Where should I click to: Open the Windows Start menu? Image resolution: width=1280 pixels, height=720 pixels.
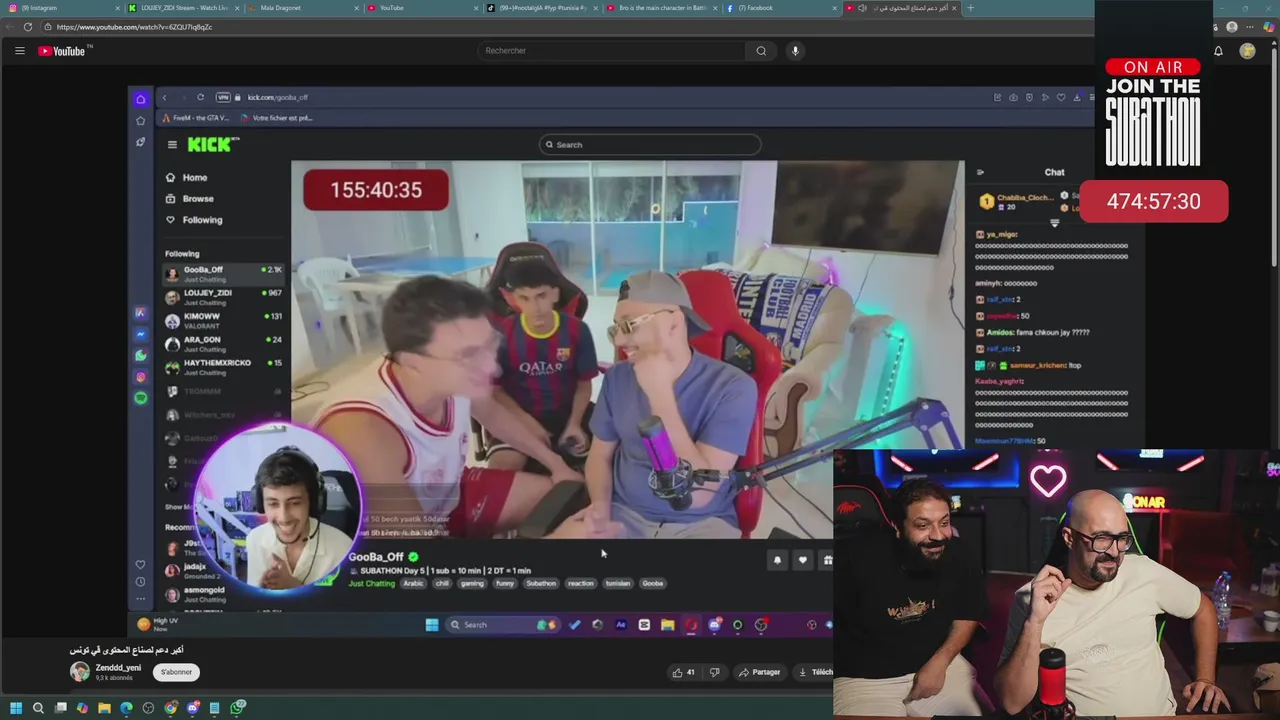[15, 708]
